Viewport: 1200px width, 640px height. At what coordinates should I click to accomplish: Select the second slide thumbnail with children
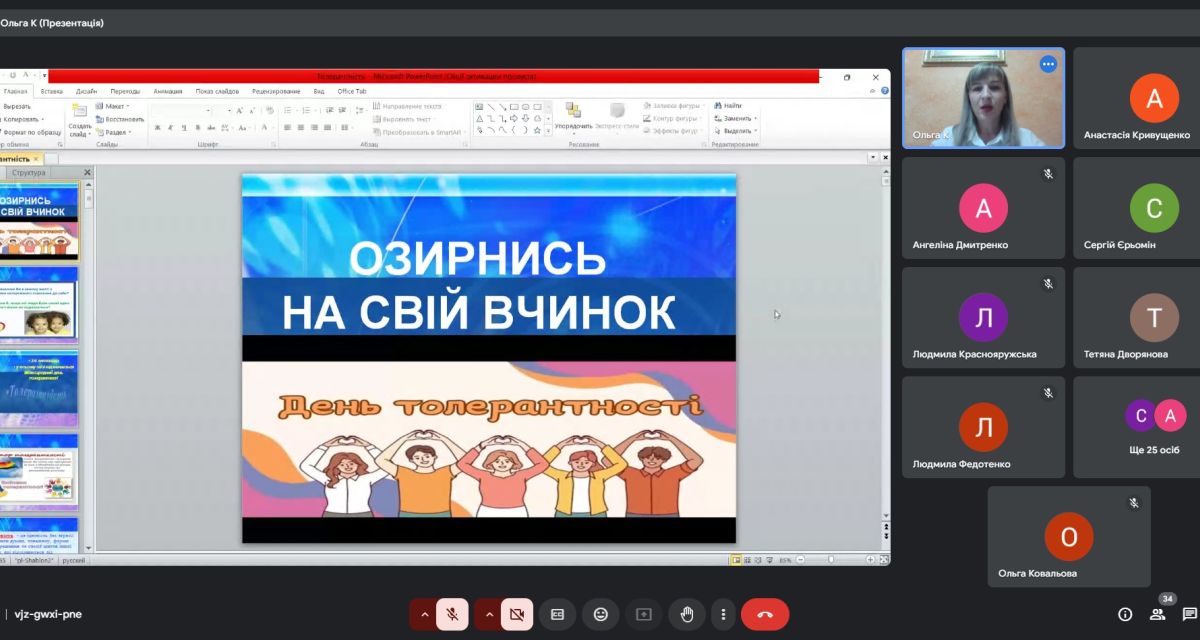pyautogui.click(x=40, y=303)
